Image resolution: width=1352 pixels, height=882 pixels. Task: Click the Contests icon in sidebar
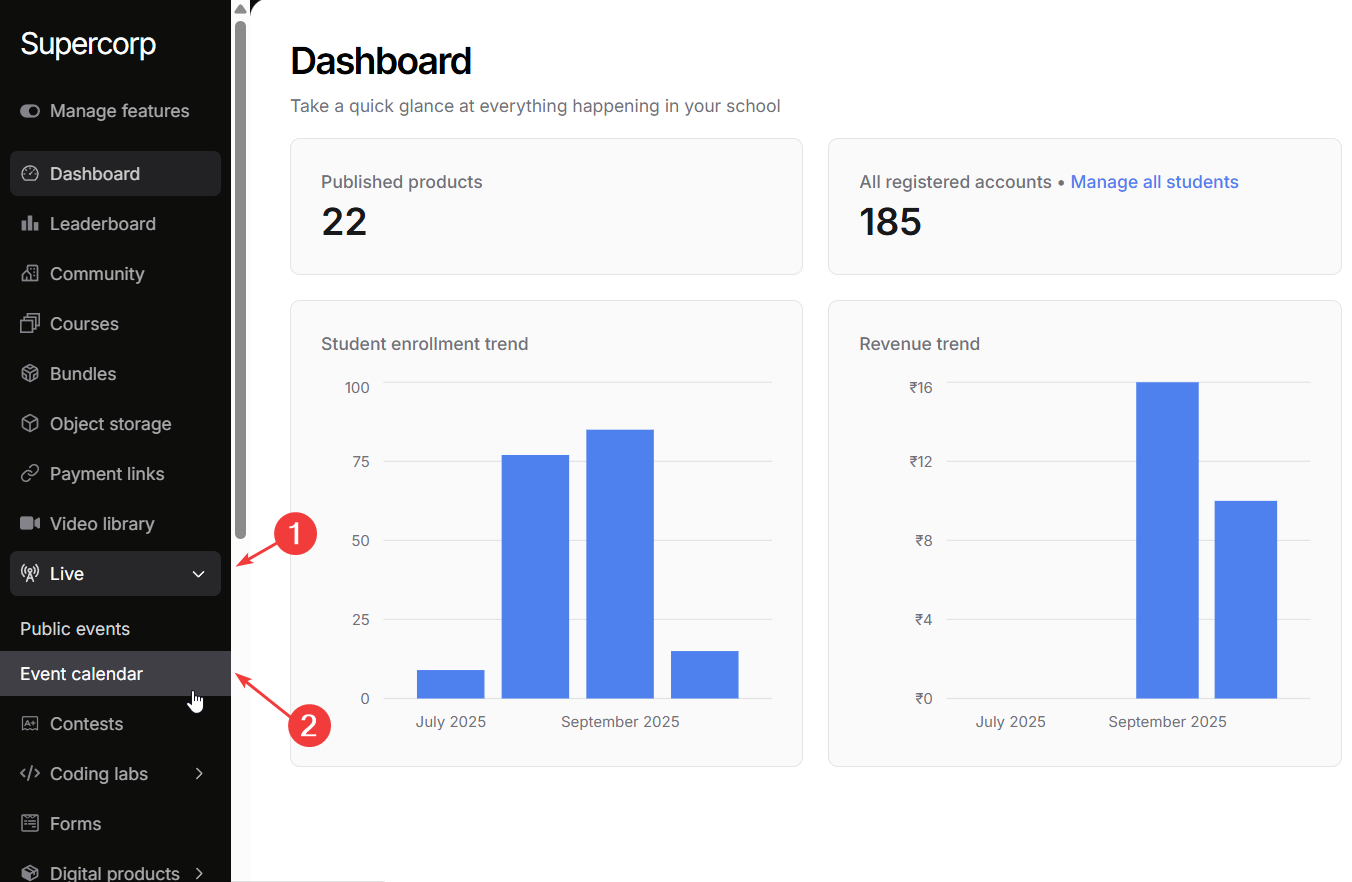pos(30,724)
